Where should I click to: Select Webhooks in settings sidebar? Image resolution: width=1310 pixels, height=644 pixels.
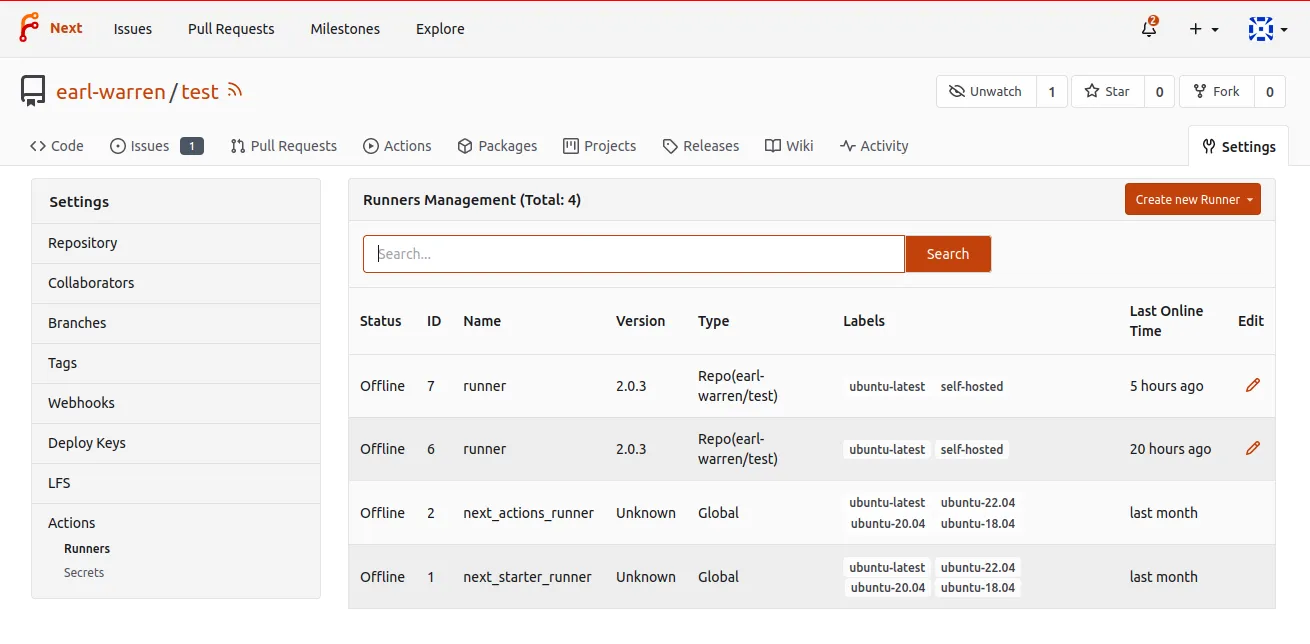[81, 403]
